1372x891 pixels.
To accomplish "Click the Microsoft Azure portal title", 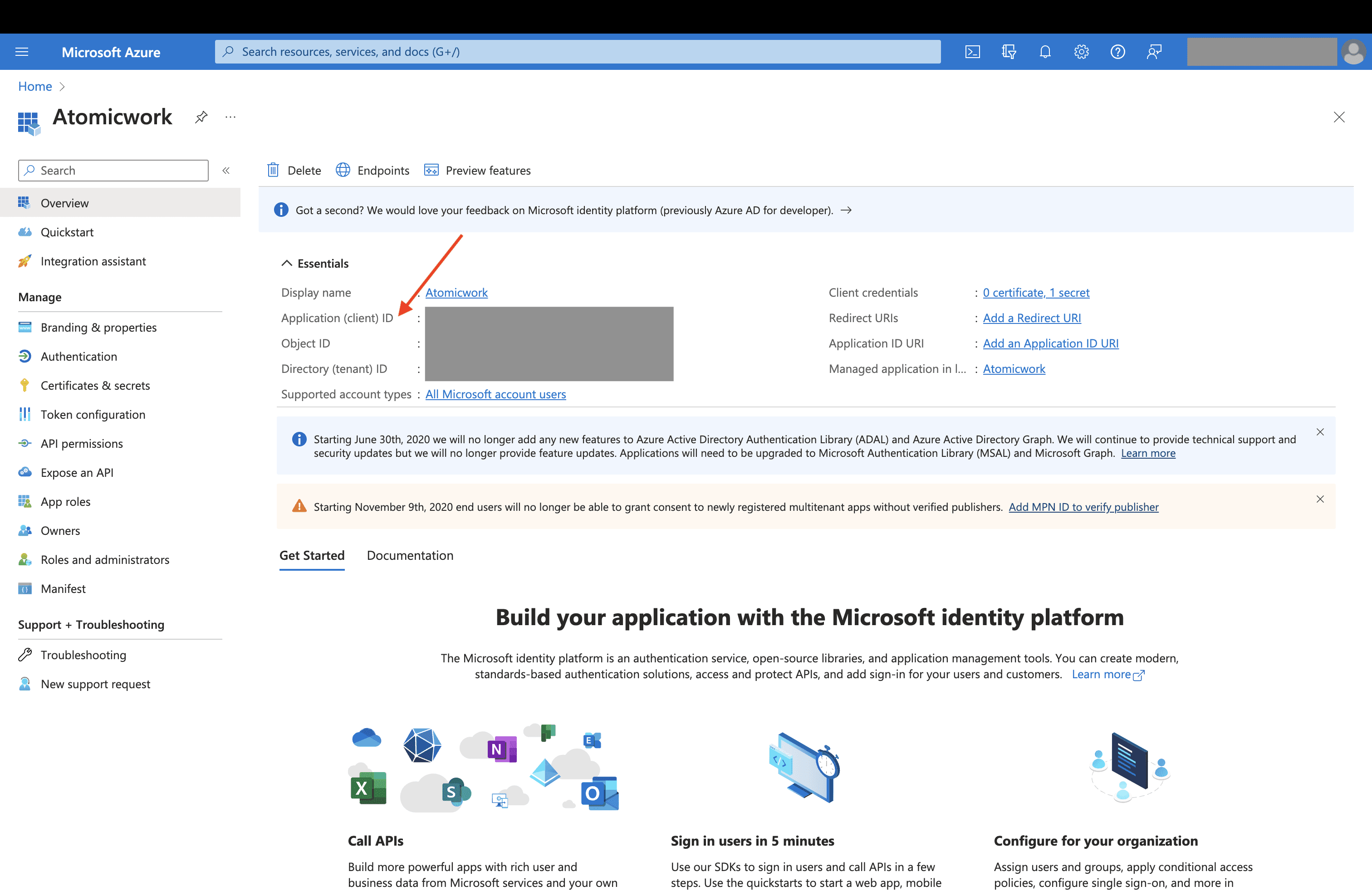I will pyautogui.click(x=111, y=52).
